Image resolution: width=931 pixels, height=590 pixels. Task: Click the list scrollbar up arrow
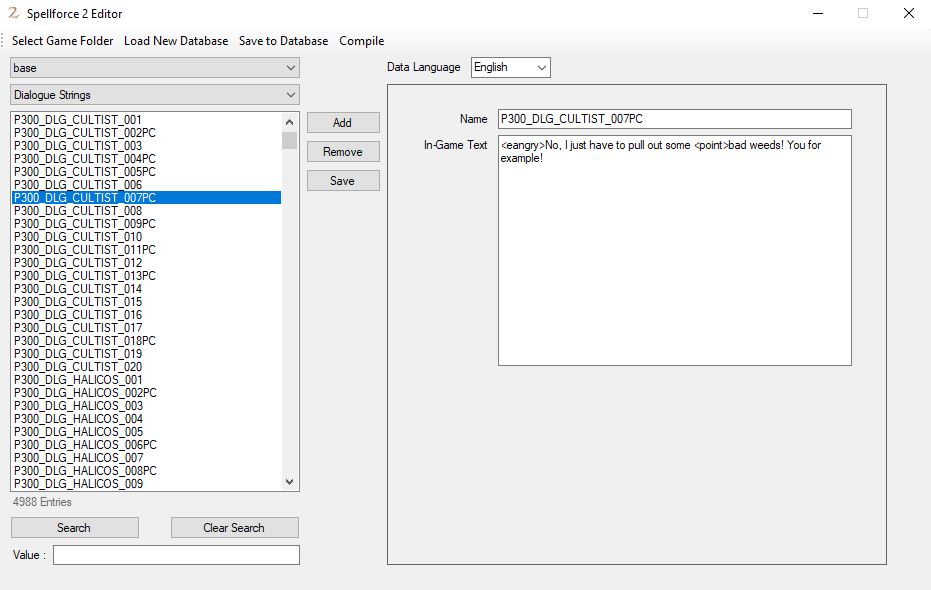click(x=289, y=122)
